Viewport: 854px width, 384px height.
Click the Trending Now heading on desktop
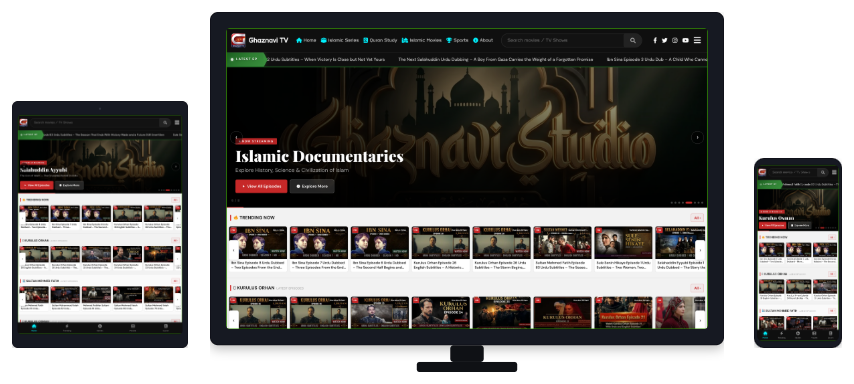tap(254, 217)
